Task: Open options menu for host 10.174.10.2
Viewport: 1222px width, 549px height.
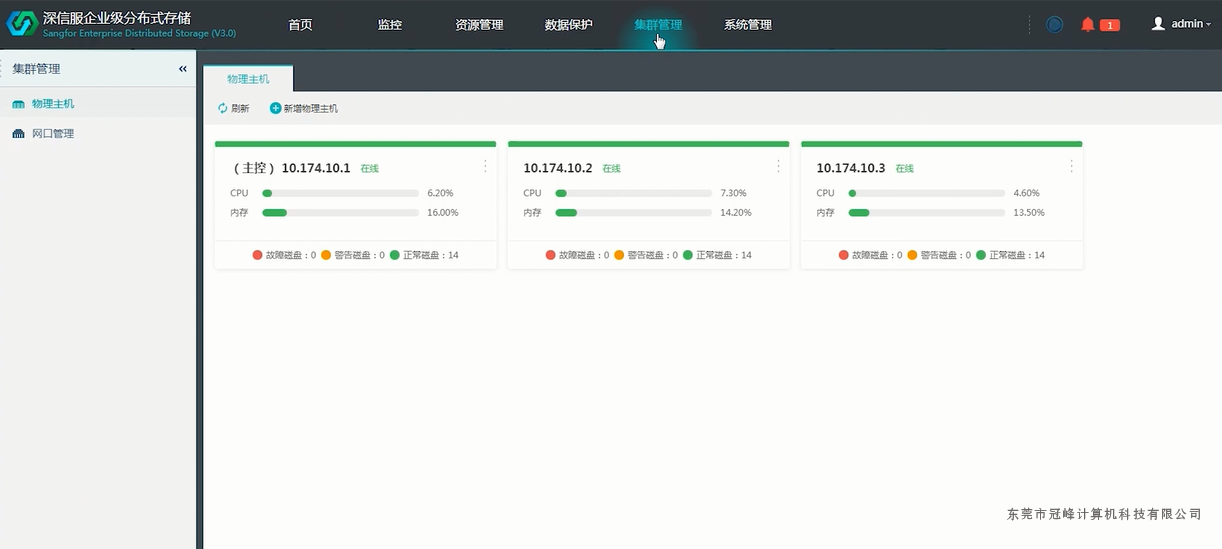Action: coord(778,166)
